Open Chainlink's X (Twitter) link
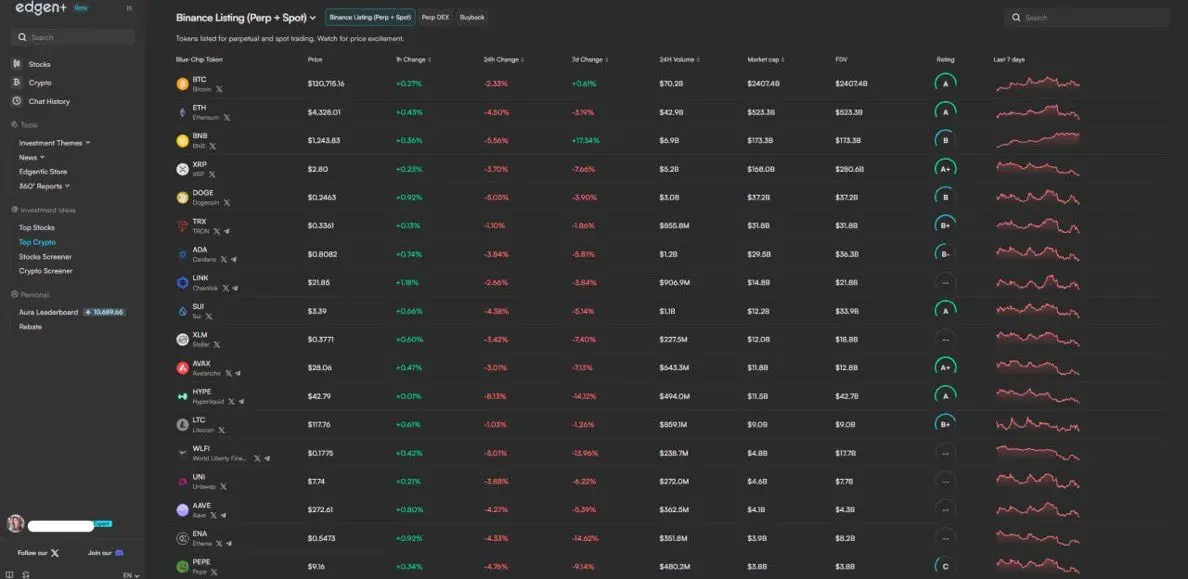 click(227, 288)
